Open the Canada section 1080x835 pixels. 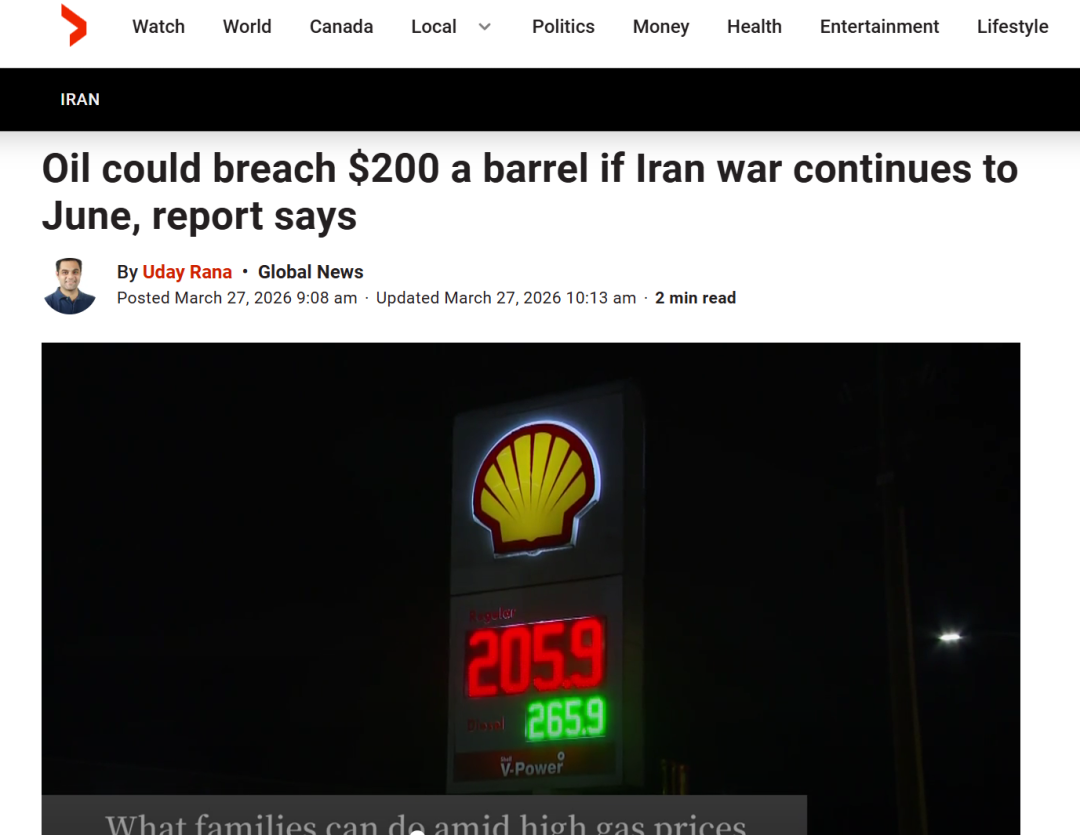click(x=341, y=27)
